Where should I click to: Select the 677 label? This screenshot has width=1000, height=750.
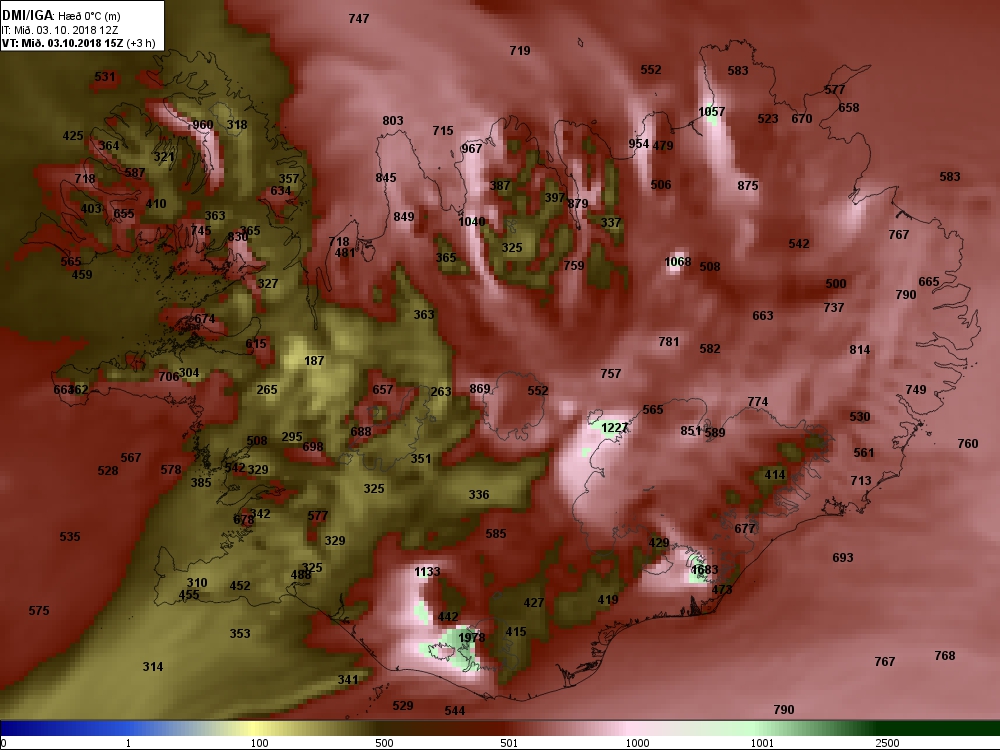point(745,528)
